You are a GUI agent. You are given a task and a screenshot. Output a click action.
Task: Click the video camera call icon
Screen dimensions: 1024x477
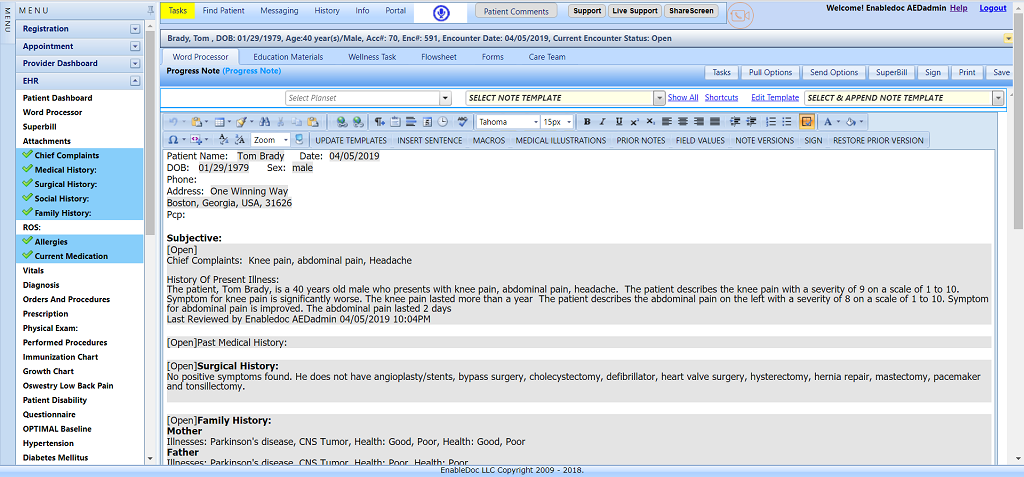coord(741,16)
